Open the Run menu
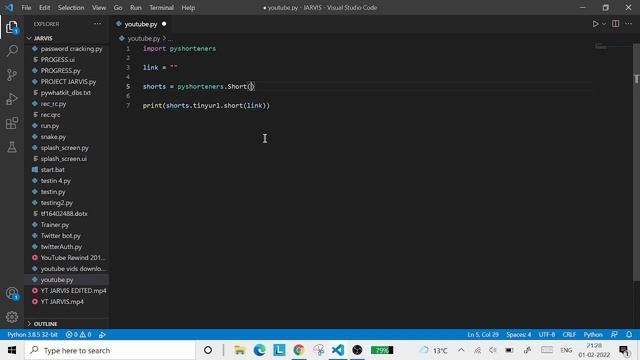This screenshot has height=360, width=640. [136, 8]
